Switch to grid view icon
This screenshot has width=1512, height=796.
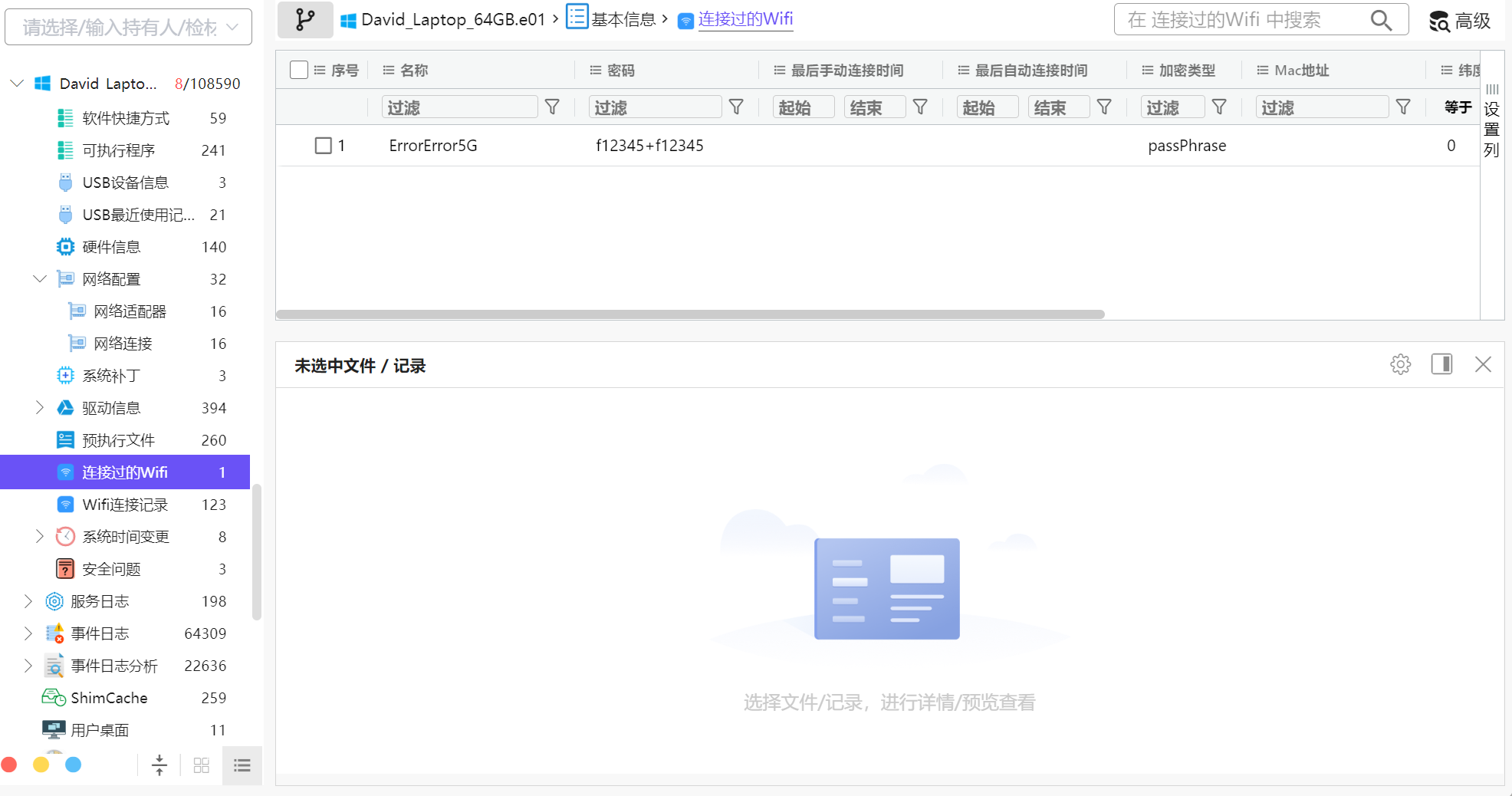point(202,765)
